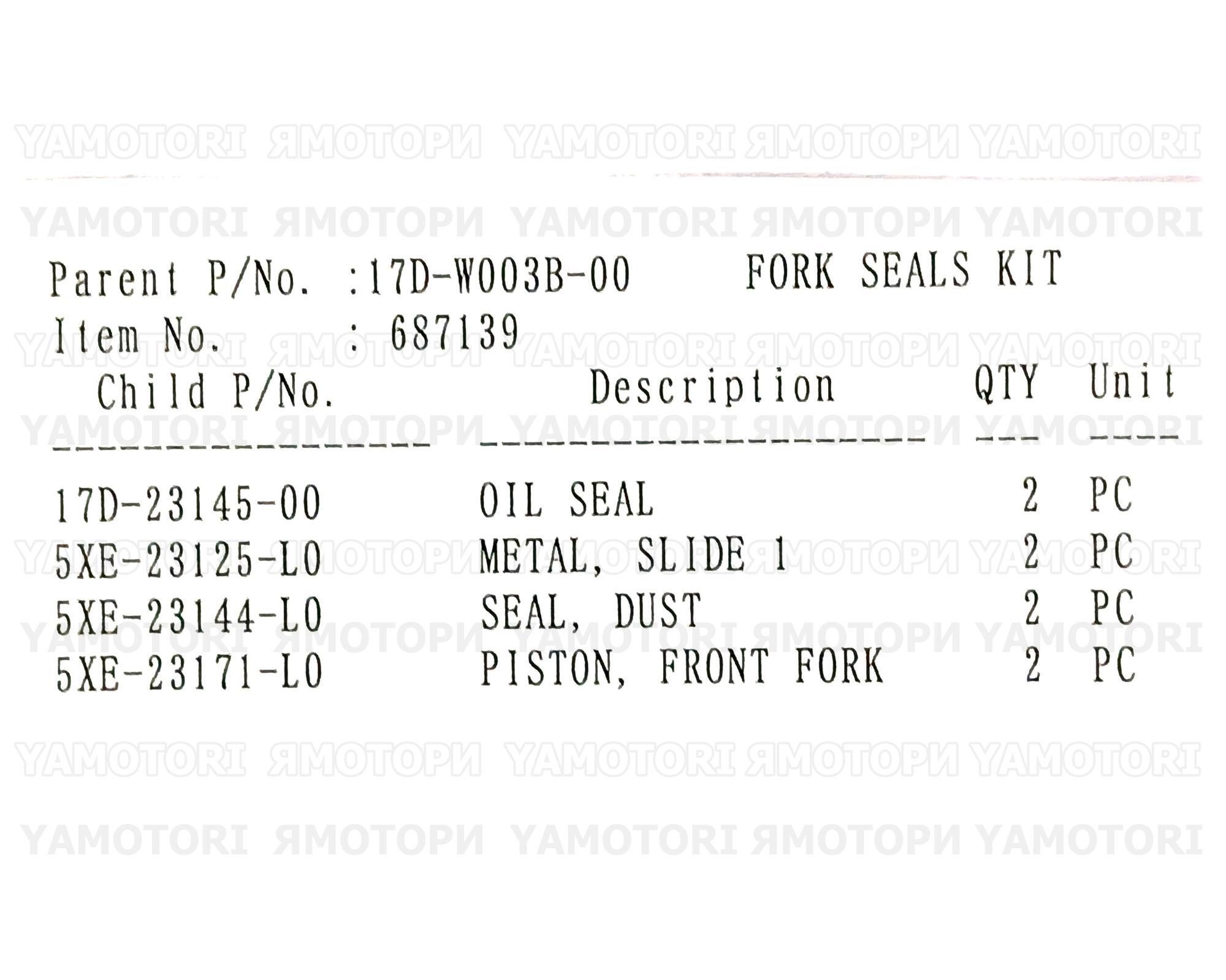Select child part 5XE-23144-L0

click(189, 616)
